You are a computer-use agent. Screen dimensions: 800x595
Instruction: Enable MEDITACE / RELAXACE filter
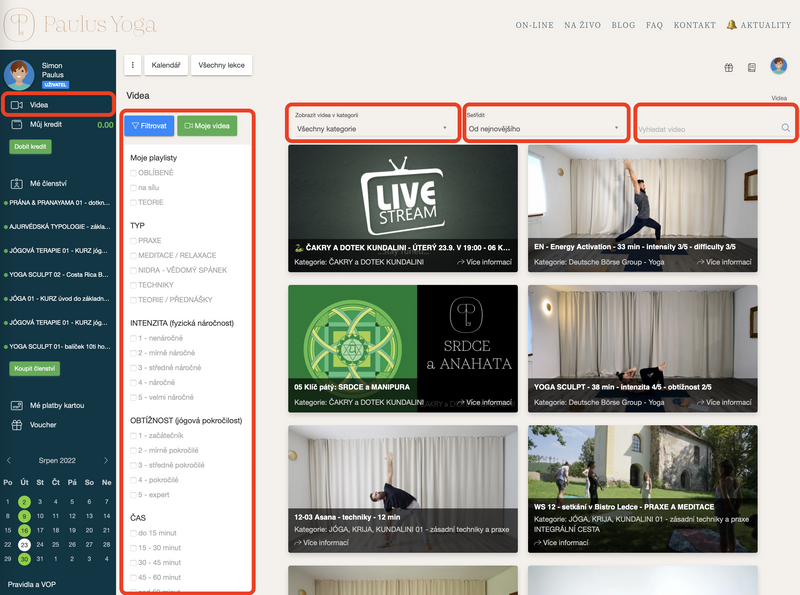click(x=133, y=256)
